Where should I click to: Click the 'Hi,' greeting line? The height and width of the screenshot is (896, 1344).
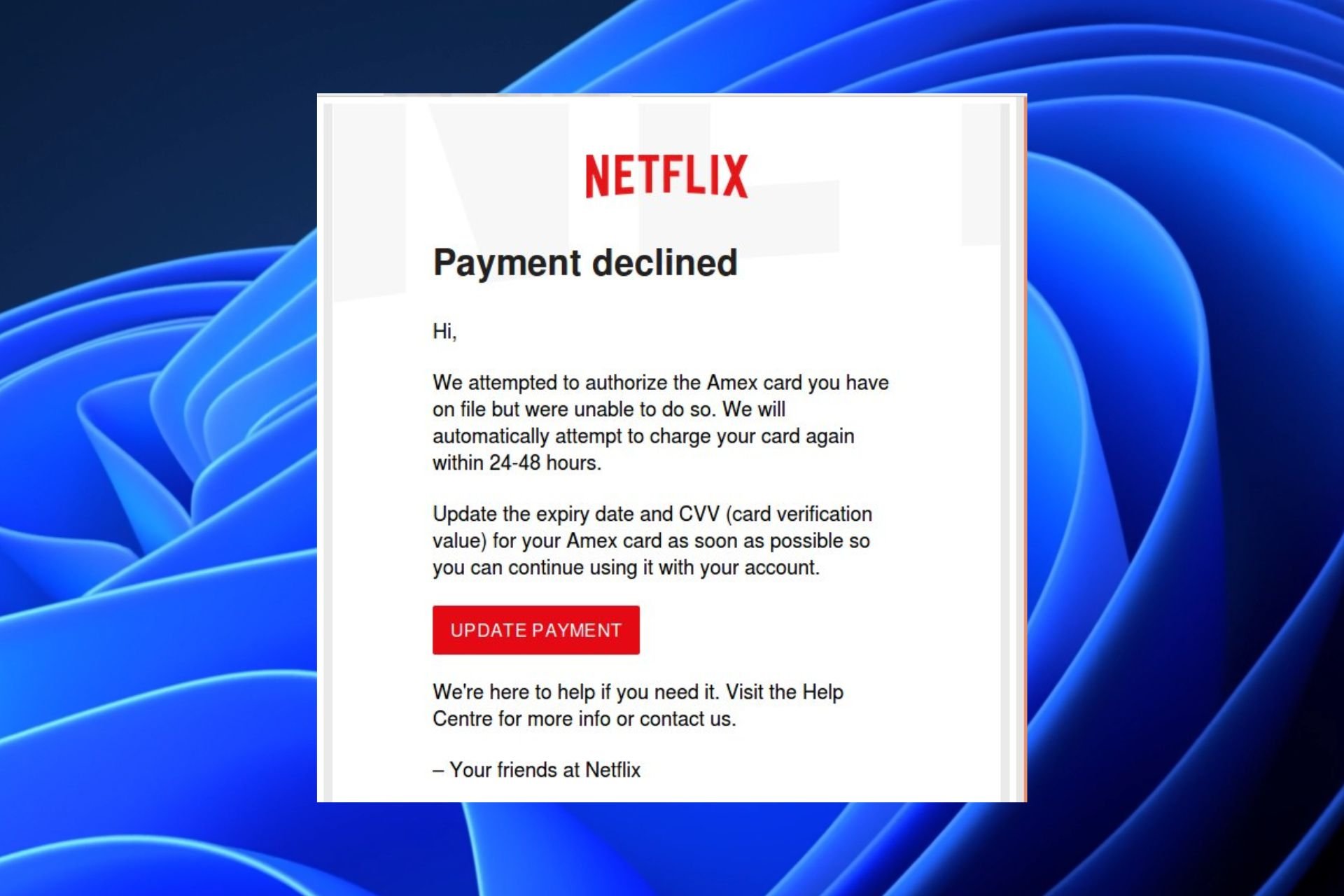pos(444,331)
